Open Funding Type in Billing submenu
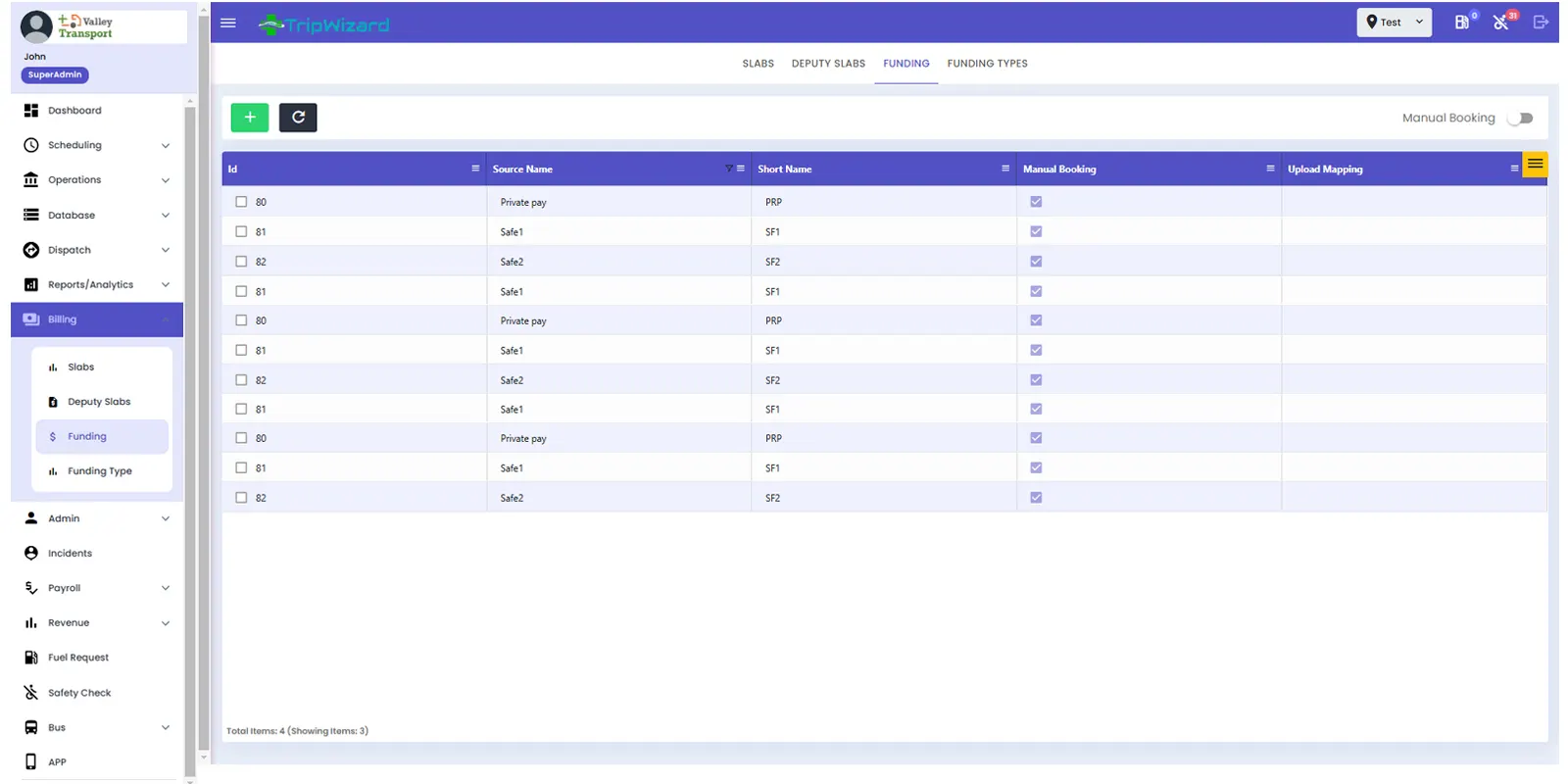Image resolution: width=1568 pixels, height=784 pixels. (99, 471)
